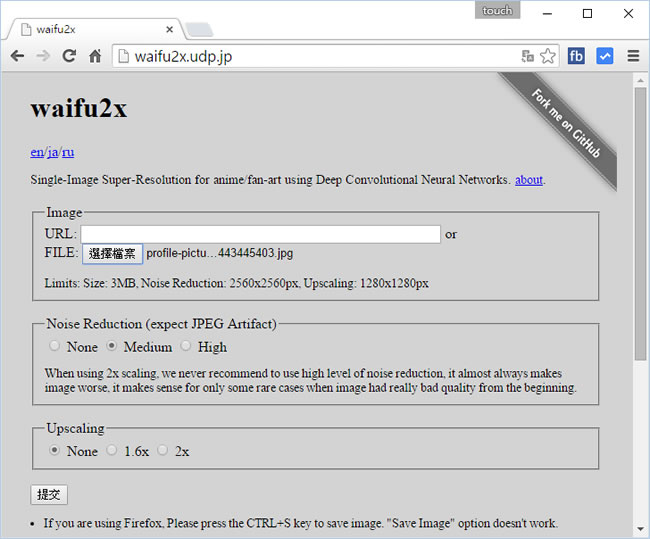Reload the waifu2x page
This screenshot has height=539, width=650.
pyautogui.click(x=69, y=56)
